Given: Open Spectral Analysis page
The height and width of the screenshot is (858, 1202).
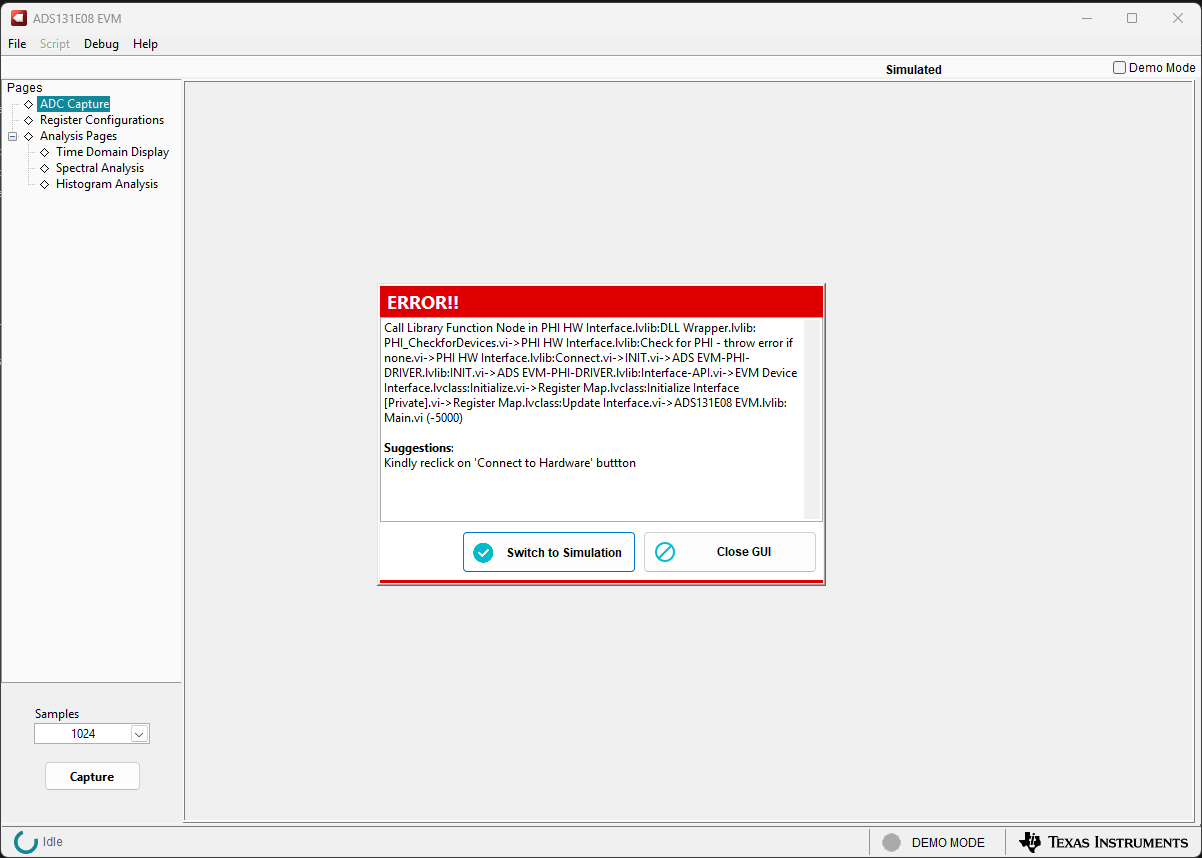Looking at the screenshot, I should (x=100, y=168).
